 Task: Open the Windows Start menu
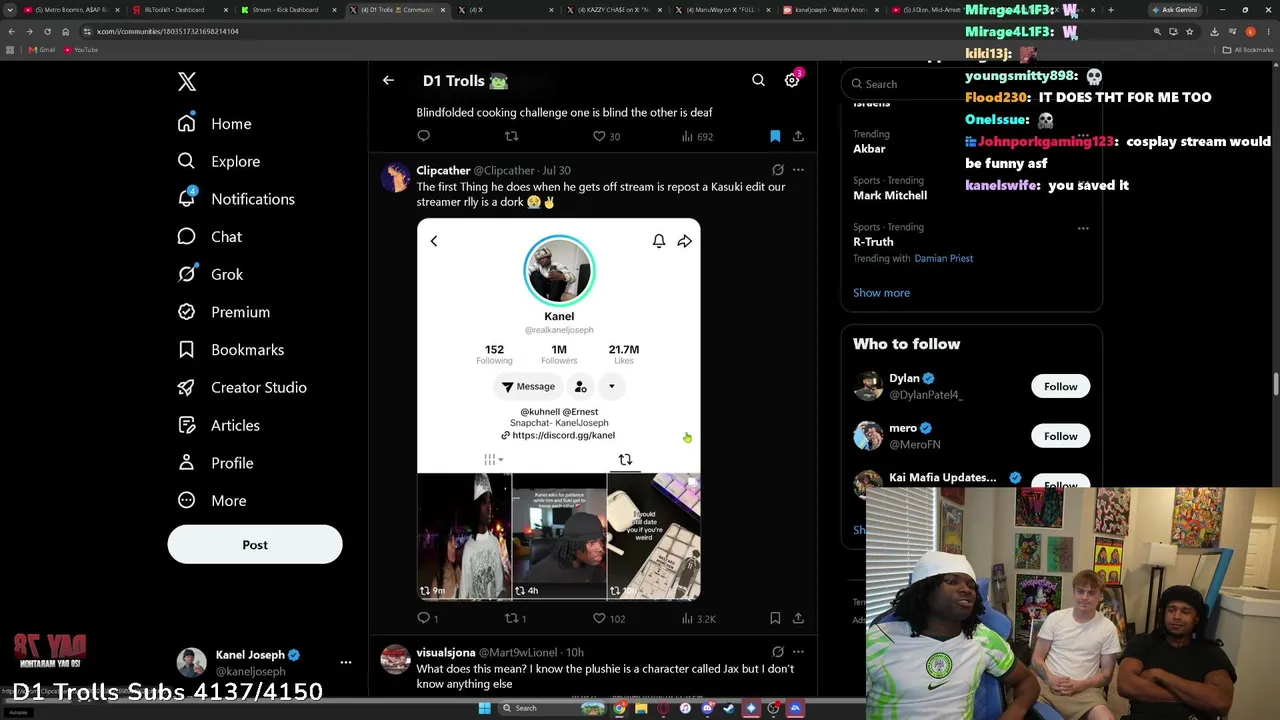click(x=485, y=708)
